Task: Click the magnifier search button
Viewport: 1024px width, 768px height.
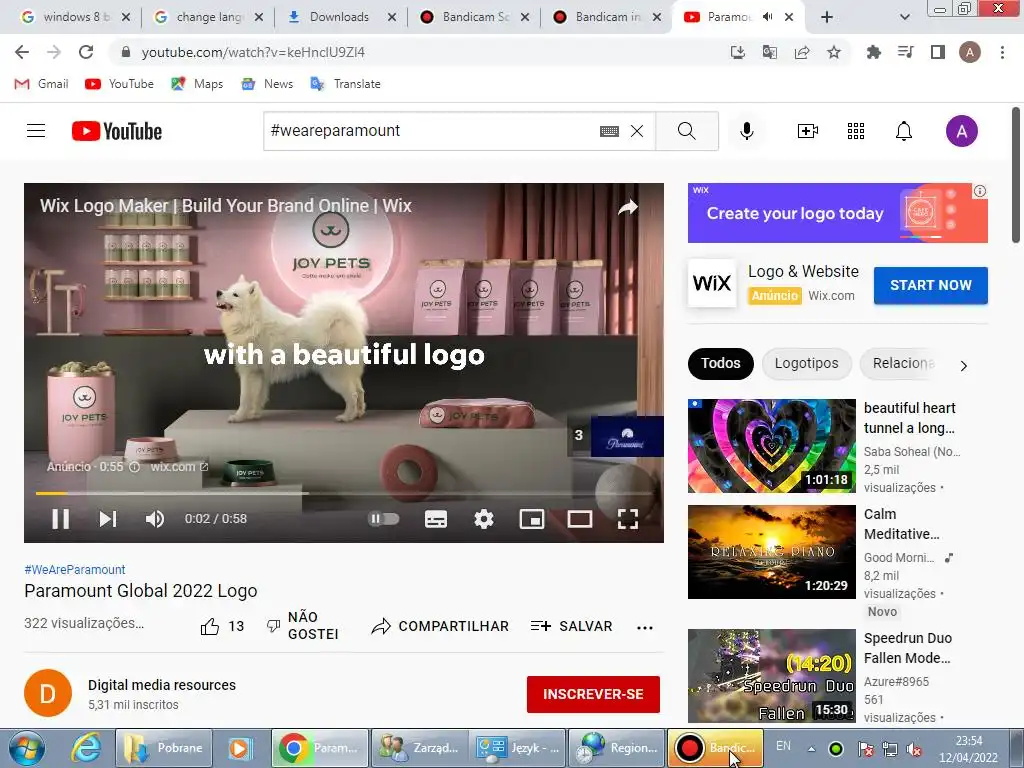Action: pyautogui.click(x=687, y=131)
